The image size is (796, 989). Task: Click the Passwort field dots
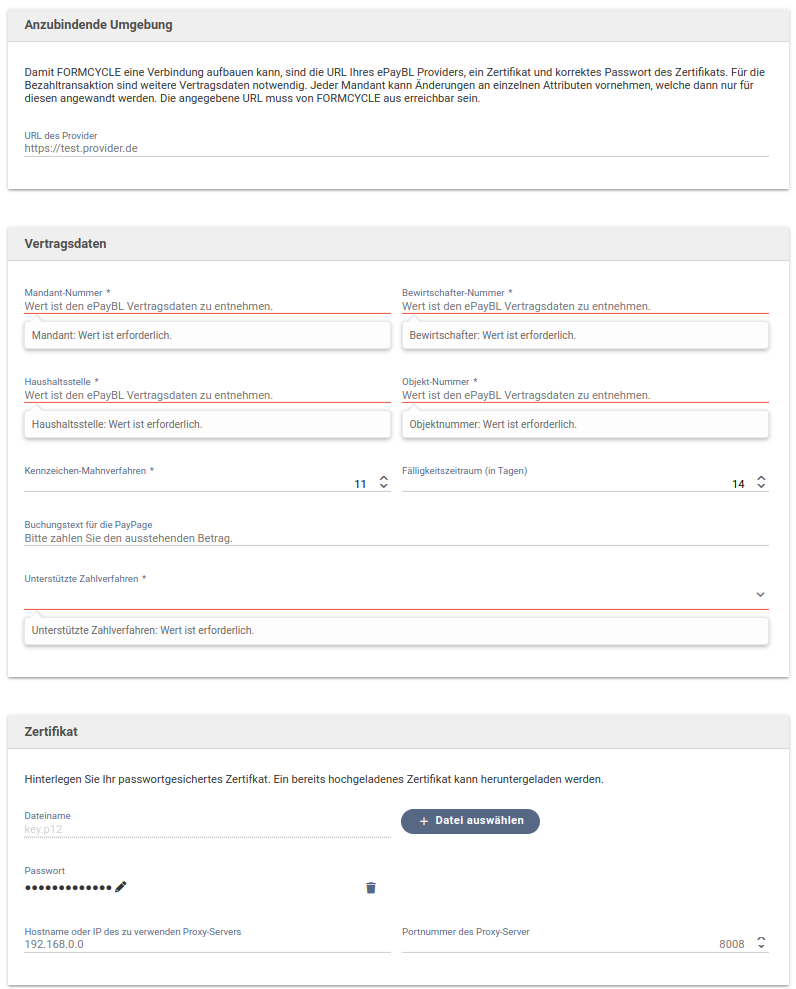68,887
